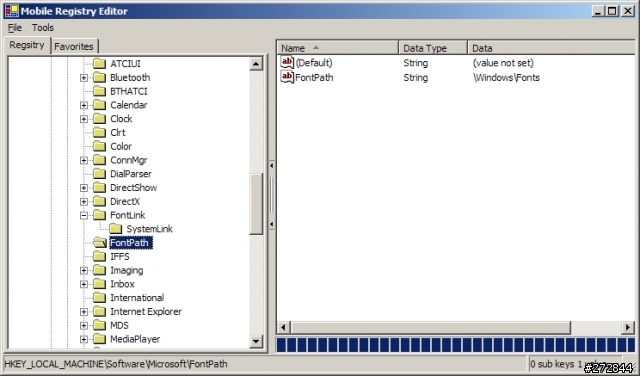Switch to the Regsitry tab

(x=27, y=45)
